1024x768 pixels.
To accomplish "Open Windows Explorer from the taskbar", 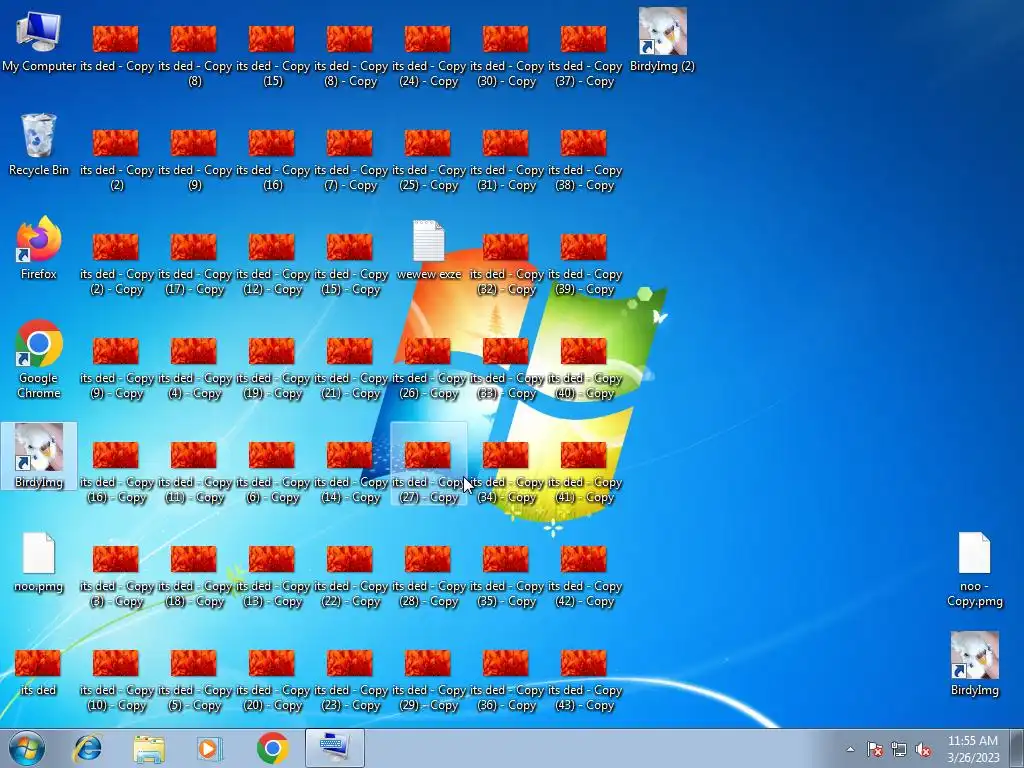I will coord(149,748).
